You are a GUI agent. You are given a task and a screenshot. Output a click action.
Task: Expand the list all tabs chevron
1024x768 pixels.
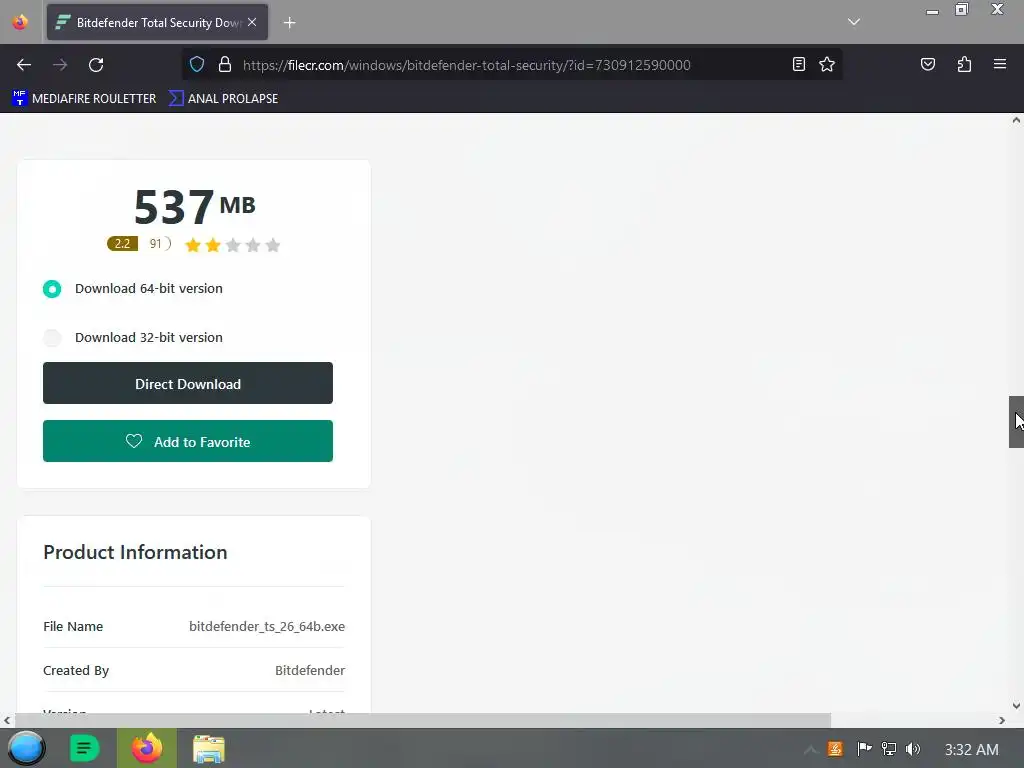tap(854, 22)
